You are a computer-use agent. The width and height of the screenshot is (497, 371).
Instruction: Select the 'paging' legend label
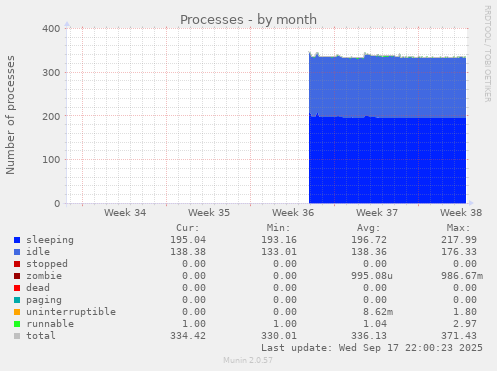44,300
